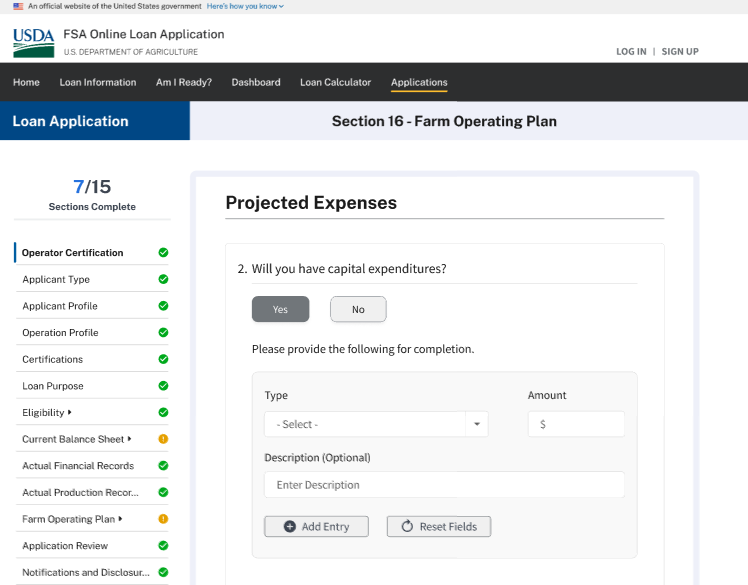Open the Loan Calculator menu item
This screenshot has height=585, width=748.
pos(335,82)
